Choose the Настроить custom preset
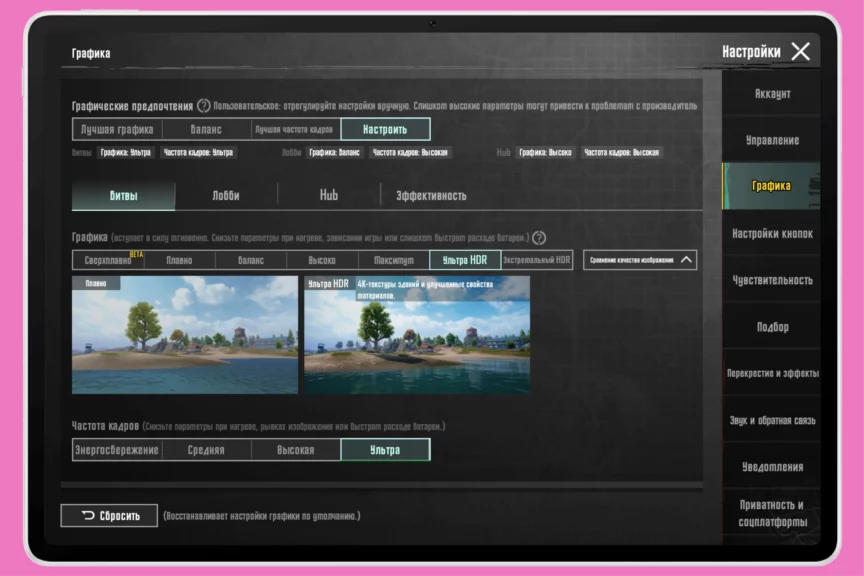 [385, 129]
